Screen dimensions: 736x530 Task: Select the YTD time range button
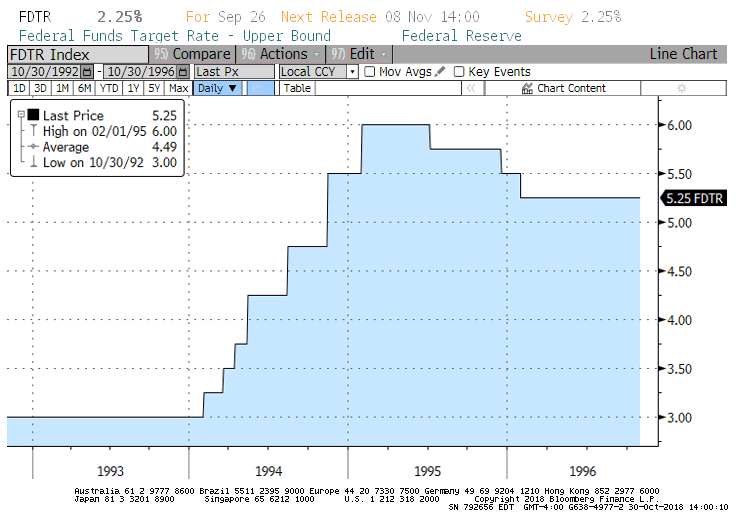108,88
